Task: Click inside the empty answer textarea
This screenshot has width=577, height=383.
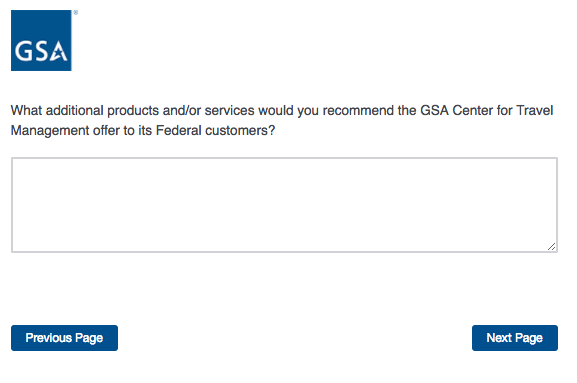Action: point(284,205)
